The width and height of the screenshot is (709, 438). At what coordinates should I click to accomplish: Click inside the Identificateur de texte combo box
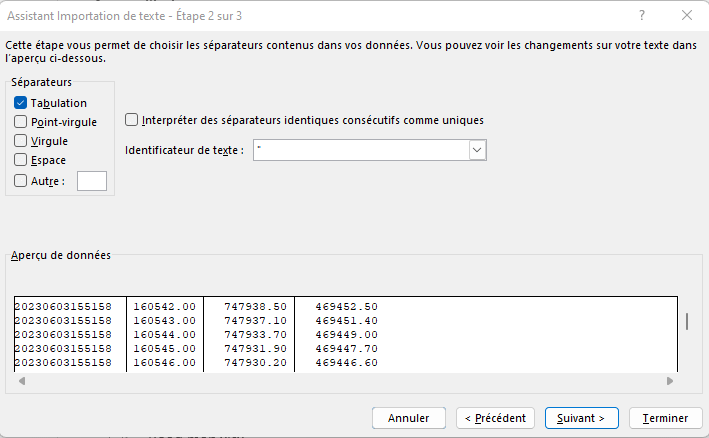[x=360, y=150]
